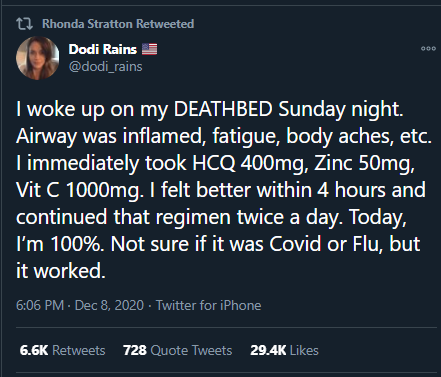Click the retweet arrows icon
The width and height of the screenshot is (441, 377).
coord(24,24)
